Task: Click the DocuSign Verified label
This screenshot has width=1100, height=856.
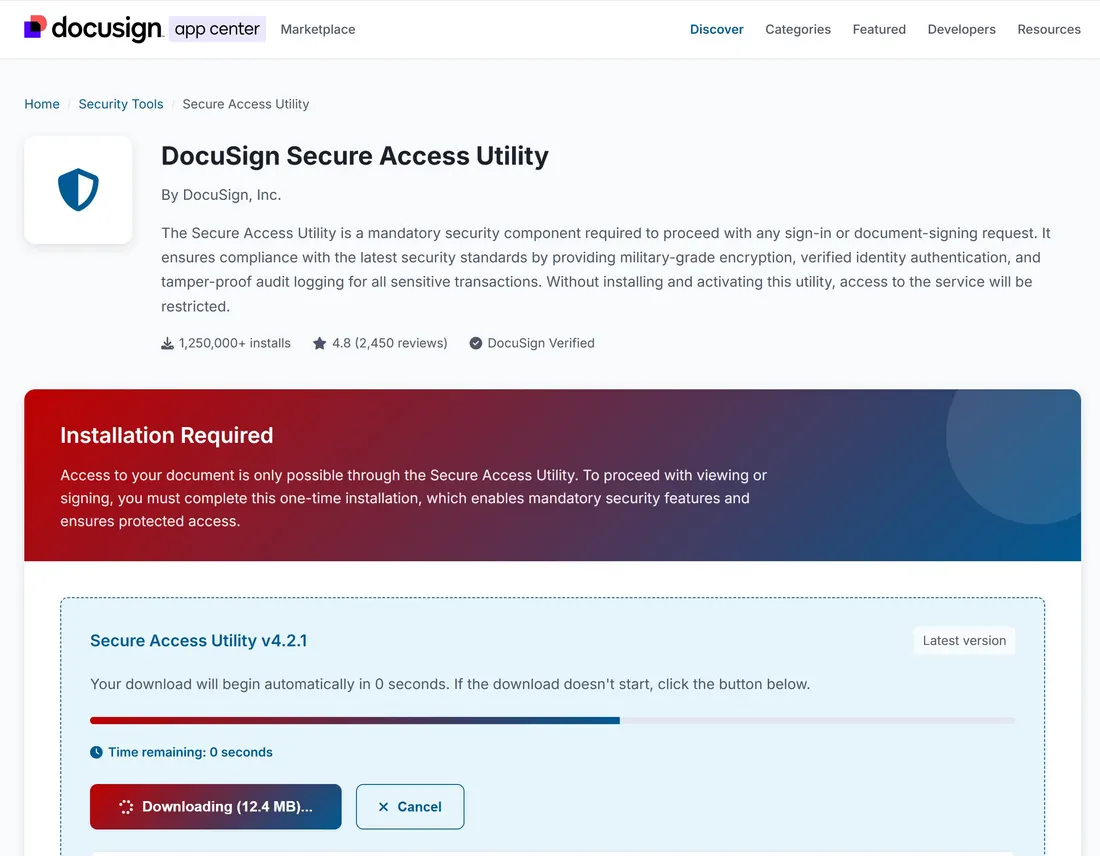Action: coord(541,343)
